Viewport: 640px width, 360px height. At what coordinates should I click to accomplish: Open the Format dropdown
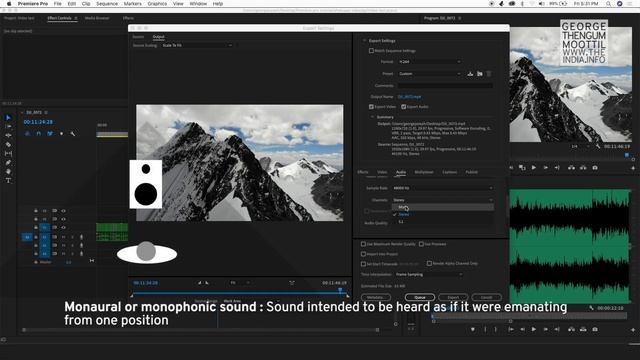[x=430, y=62]
